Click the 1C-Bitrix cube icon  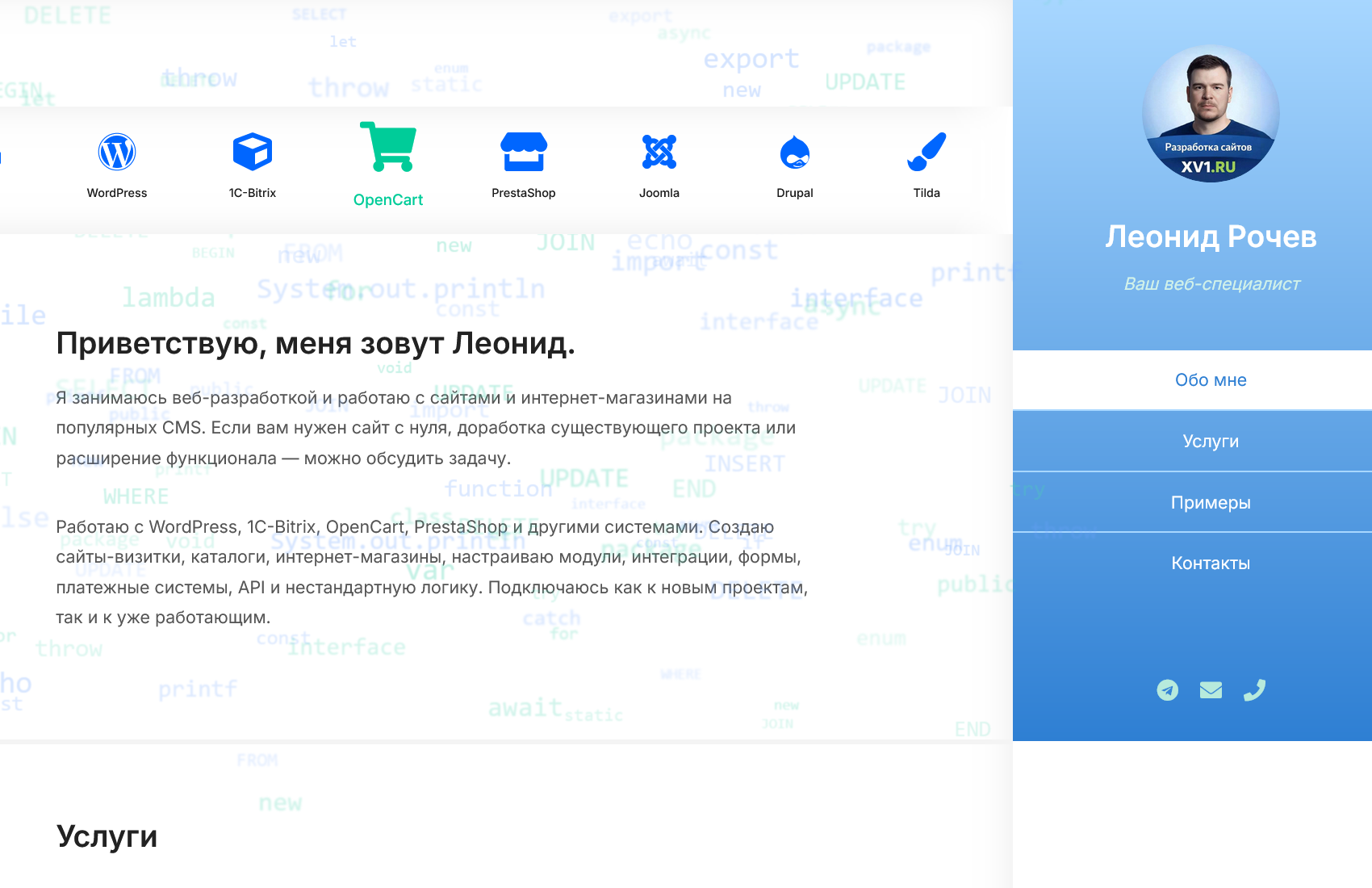tap(253, 150)
